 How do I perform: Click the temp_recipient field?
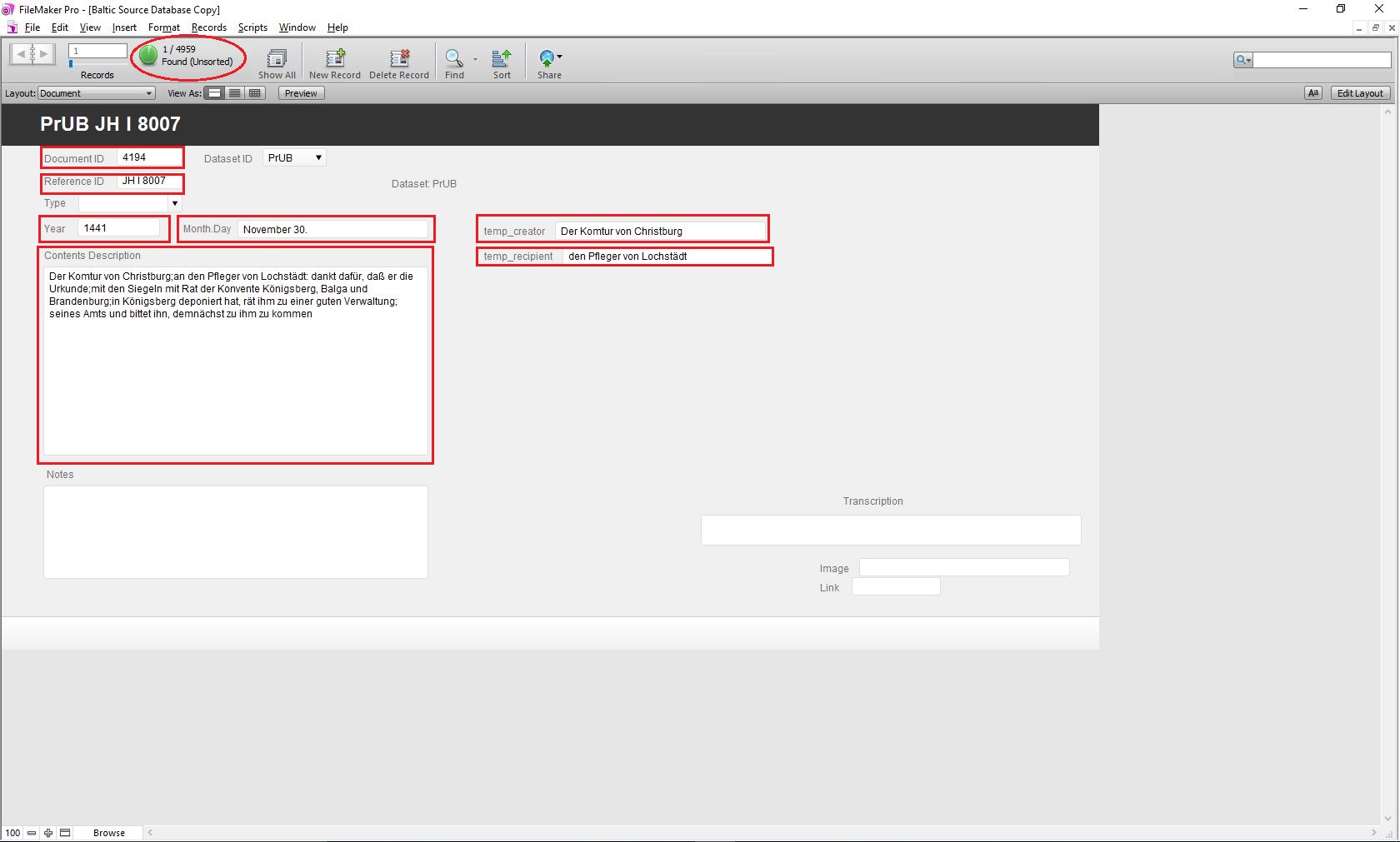pyautogui.click(x=666, y=257)
